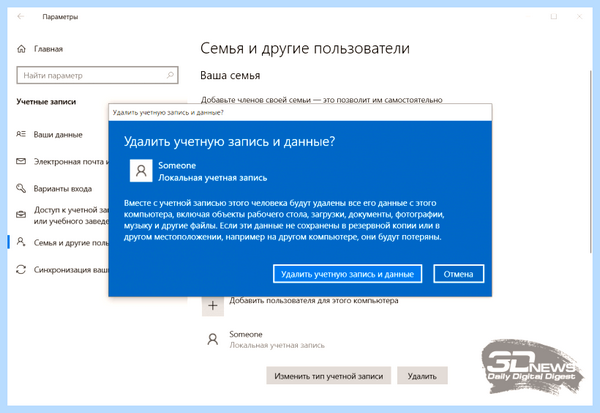Open the Синхронизация section
Viewport: 600px width, 413px height.
71,269
